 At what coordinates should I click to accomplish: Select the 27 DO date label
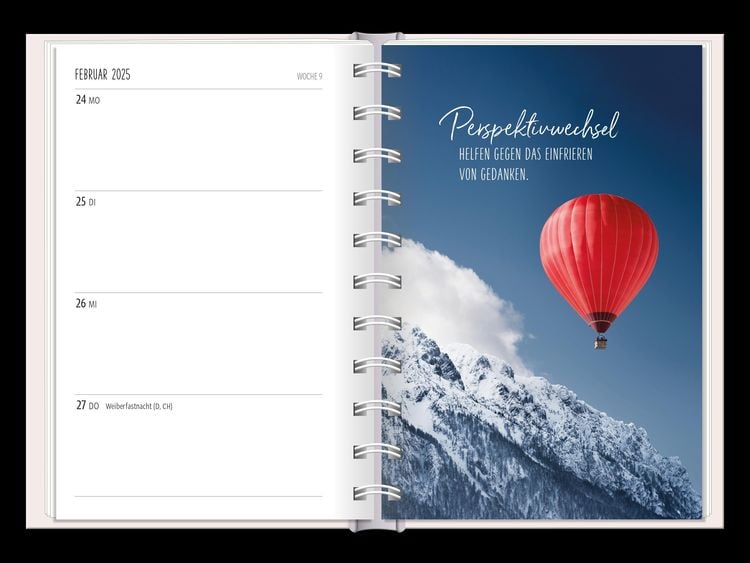(88, 406)
